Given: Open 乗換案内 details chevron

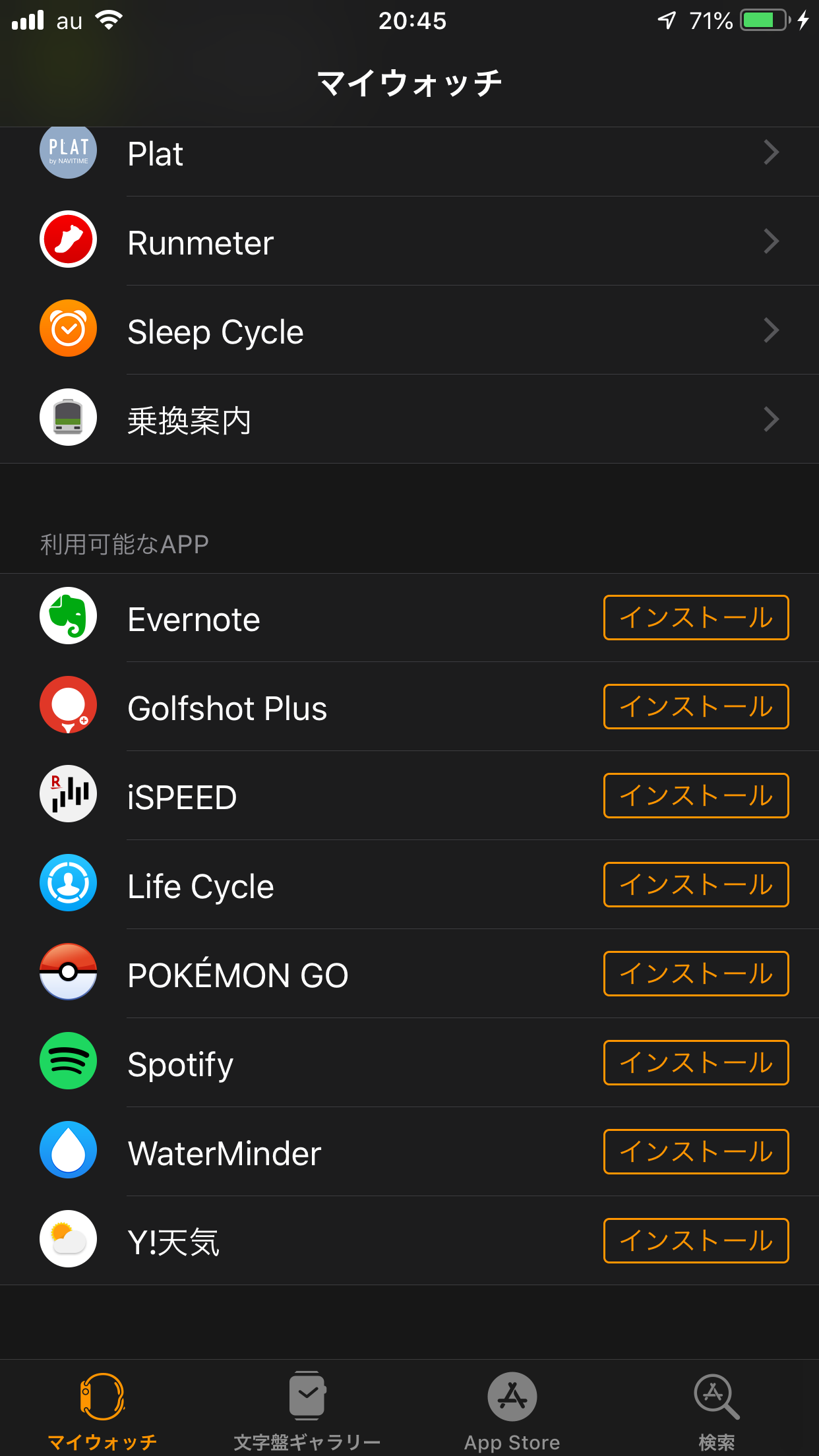Looking at the screenshot, I should (x=771, y=419).
